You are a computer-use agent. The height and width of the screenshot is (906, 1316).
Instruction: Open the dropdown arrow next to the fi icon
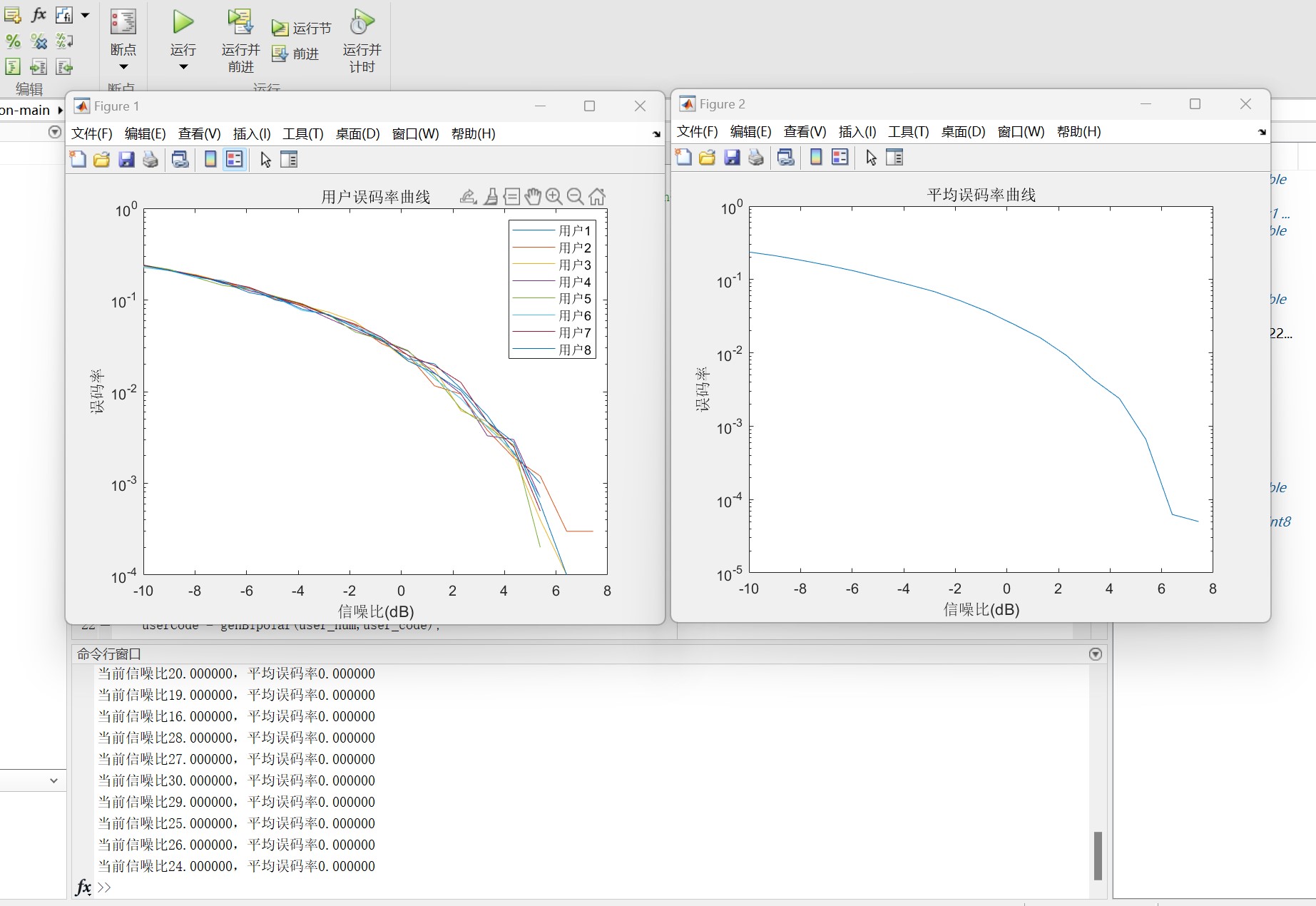(85, 15)
